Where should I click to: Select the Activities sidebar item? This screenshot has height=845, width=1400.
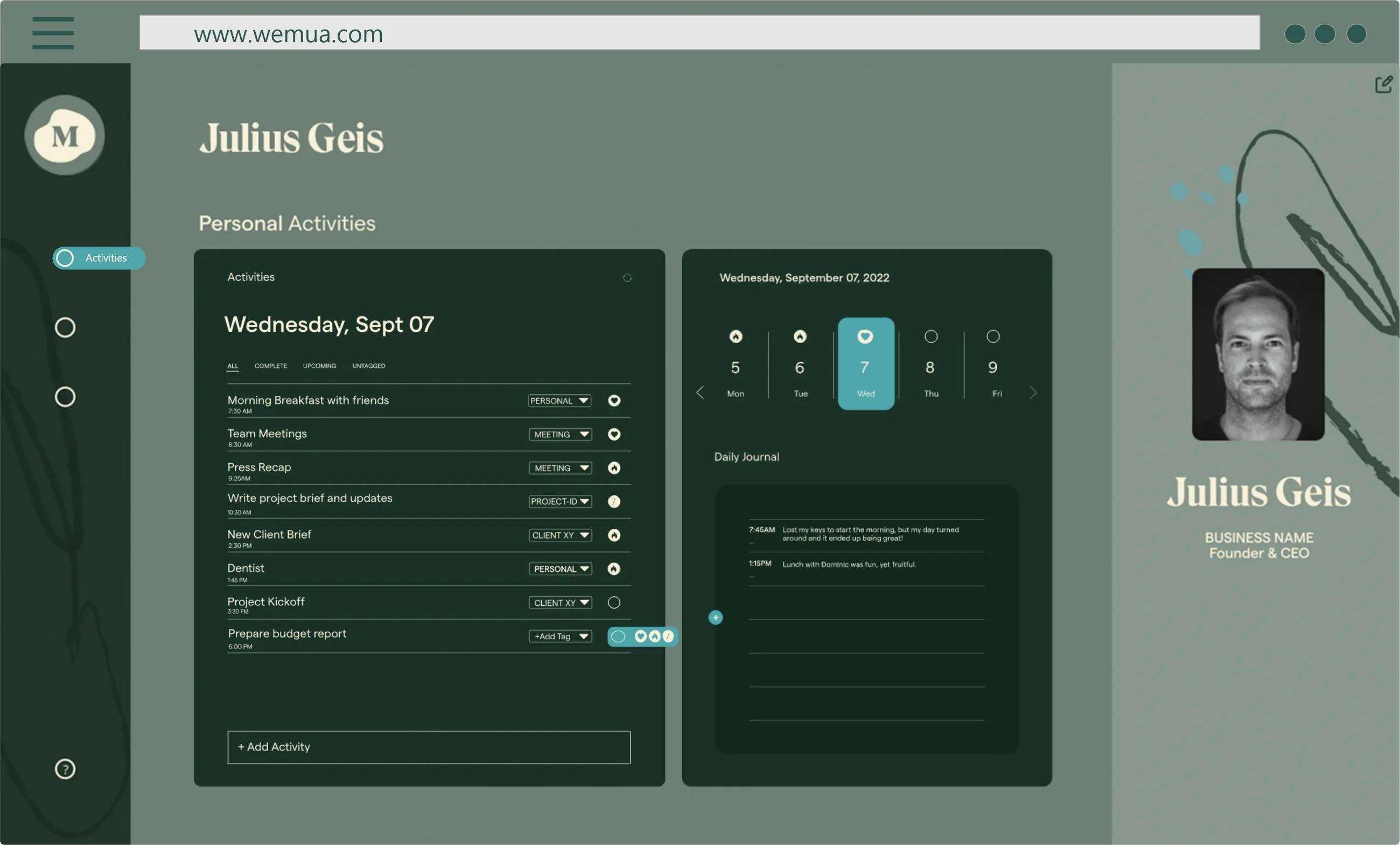coord(99,258)
